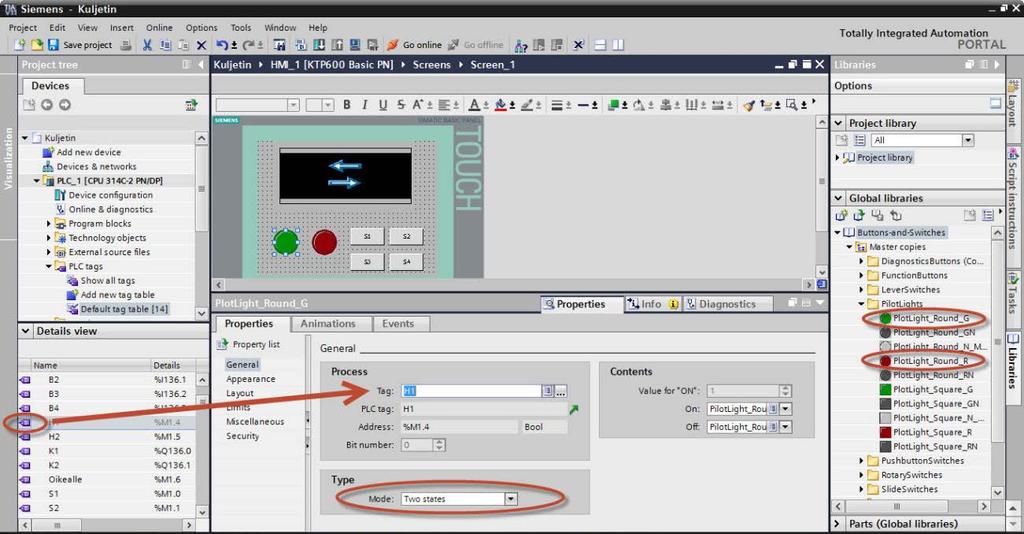The height and width of the screenshot is (534, 1024).
Task: Toggle Strikethrough text formatting
Action: (x=400, y=104)
